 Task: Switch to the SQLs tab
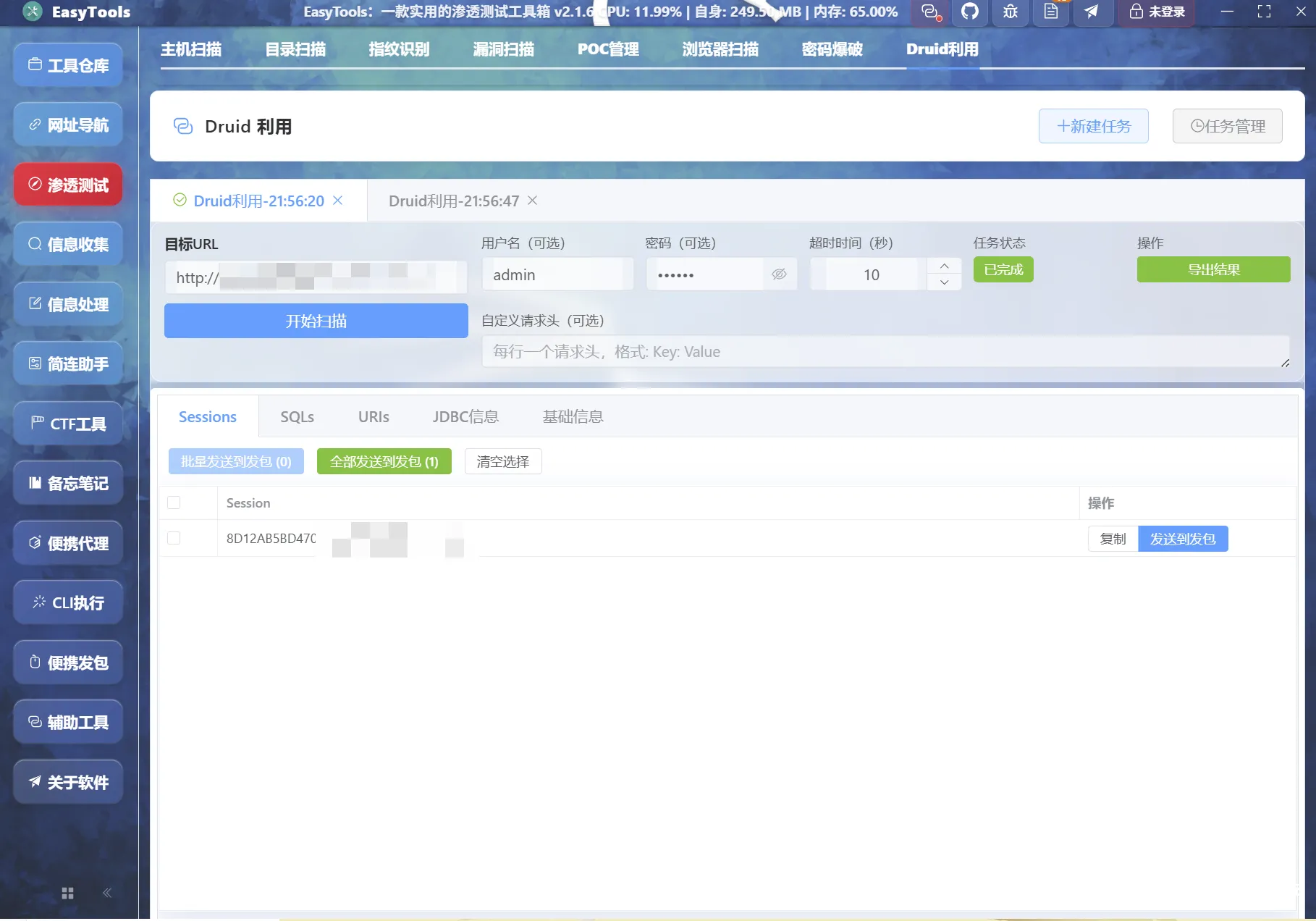pyautogui.click(x=296, y=416)
